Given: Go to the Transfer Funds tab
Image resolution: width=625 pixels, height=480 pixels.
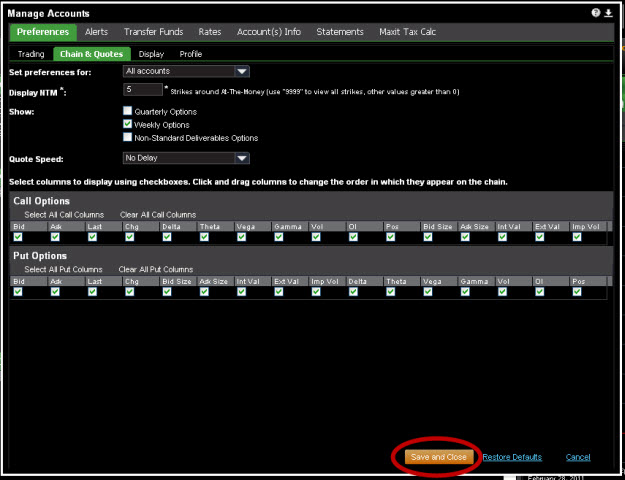Looking at the screenshot, I should 153,32.
